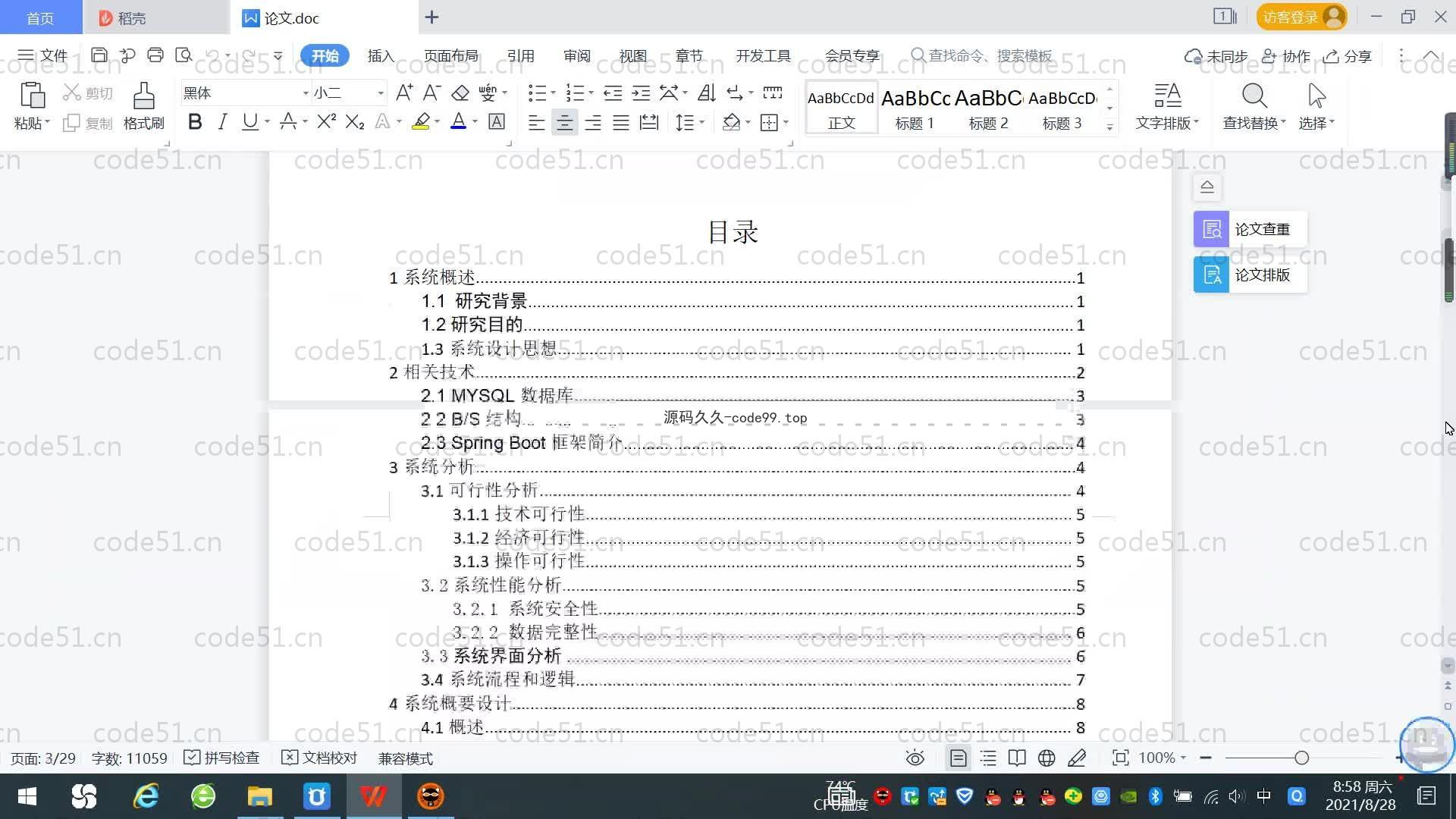Image resolution: width=1456 pixels, height=819 pixels.
Task: Click the command search field
Action: (x=982, y=56)
